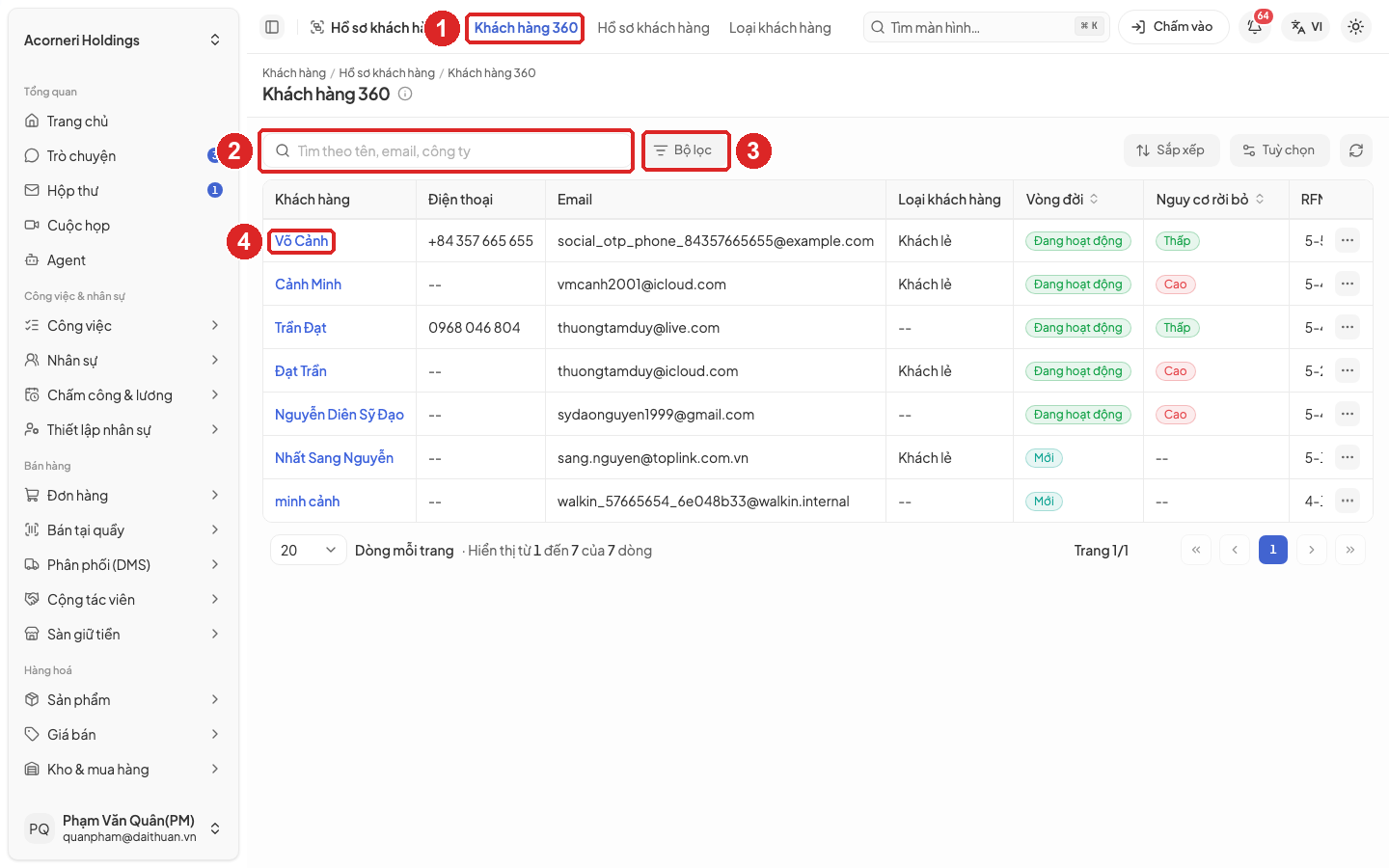Click Sắp xếp sort button

1171,150
